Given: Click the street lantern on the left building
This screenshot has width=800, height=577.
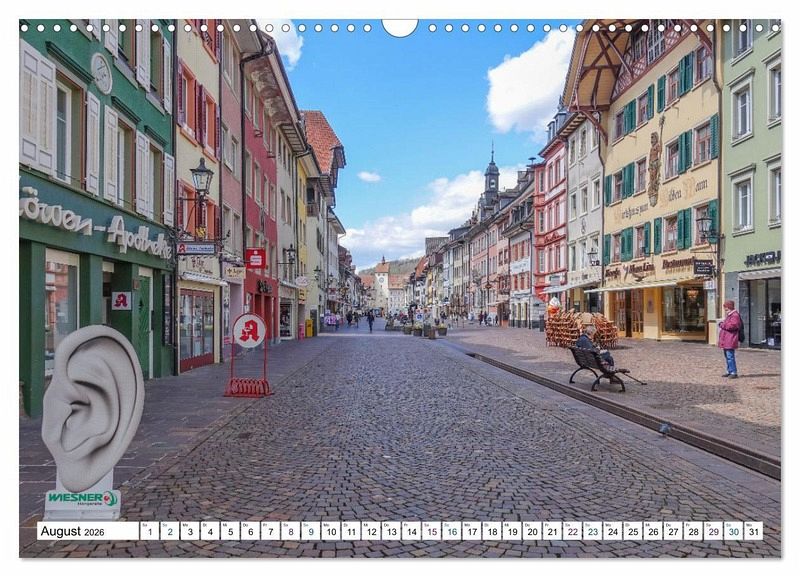Looking at the screenshot, I should pos(201,178).
